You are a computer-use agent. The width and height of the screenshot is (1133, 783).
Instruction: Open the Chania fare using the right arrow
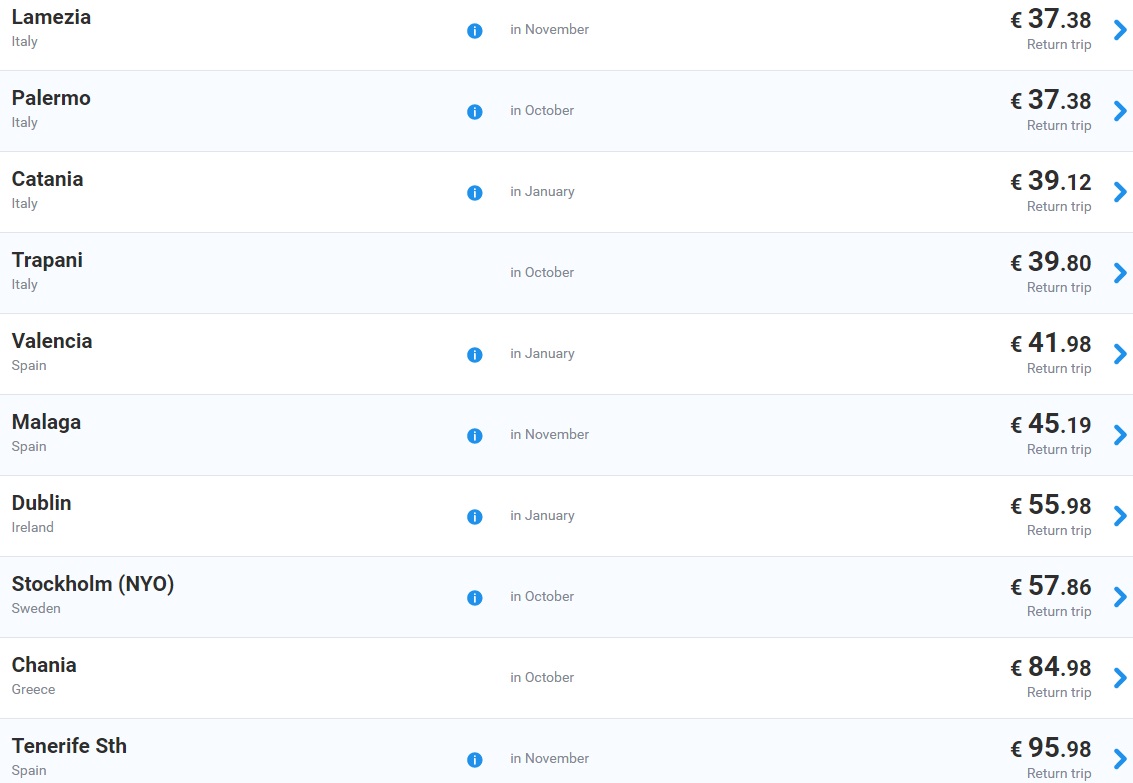[1120, 678]
